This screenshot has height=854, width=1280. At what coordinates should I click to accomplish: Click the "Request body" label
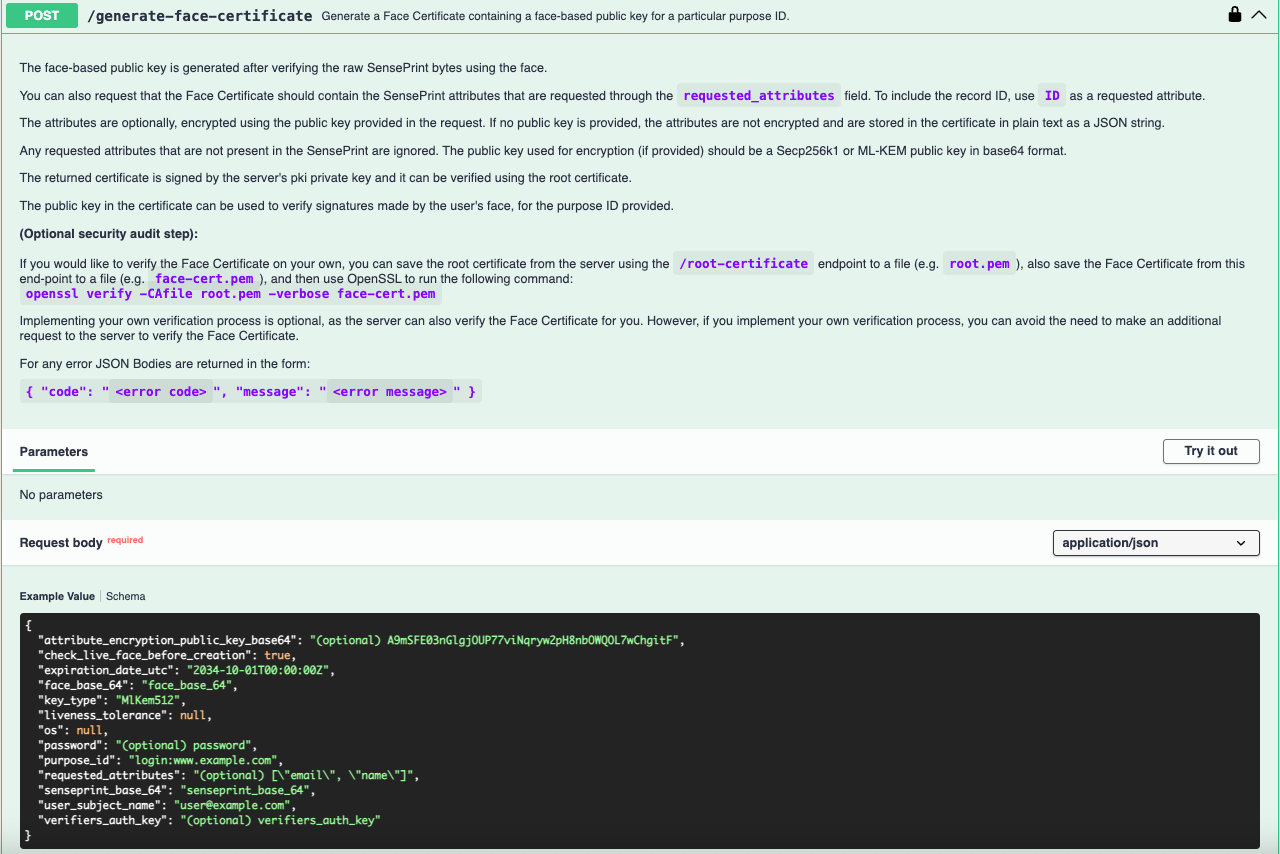tap(61, 543)
